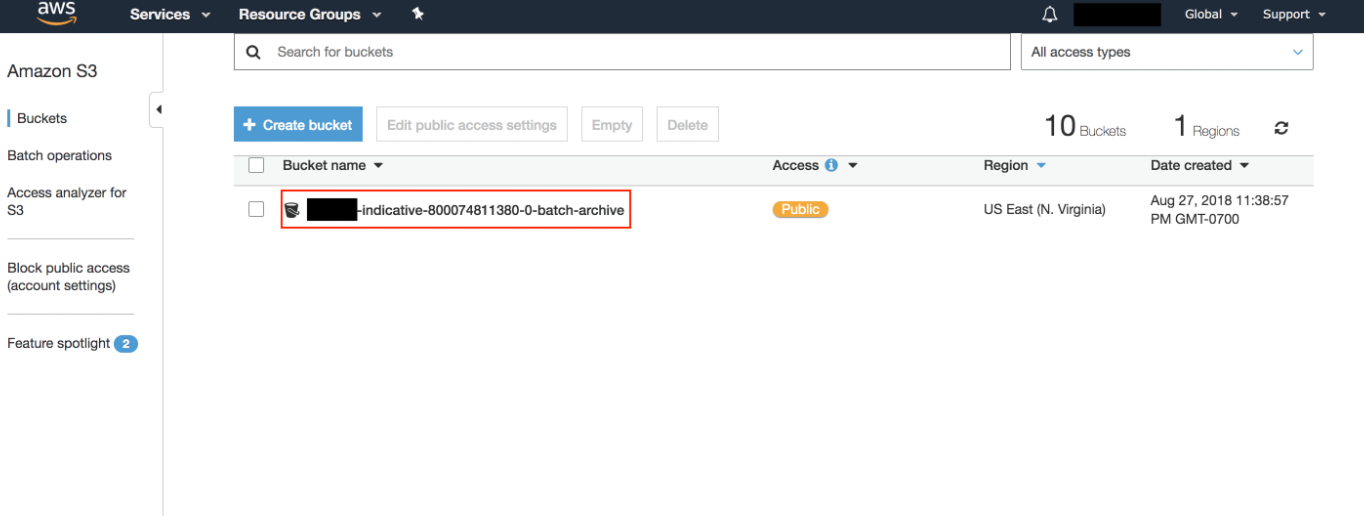Open the AWS home logo
This screenshot has height=516, width=1364.
click(57, 13)
